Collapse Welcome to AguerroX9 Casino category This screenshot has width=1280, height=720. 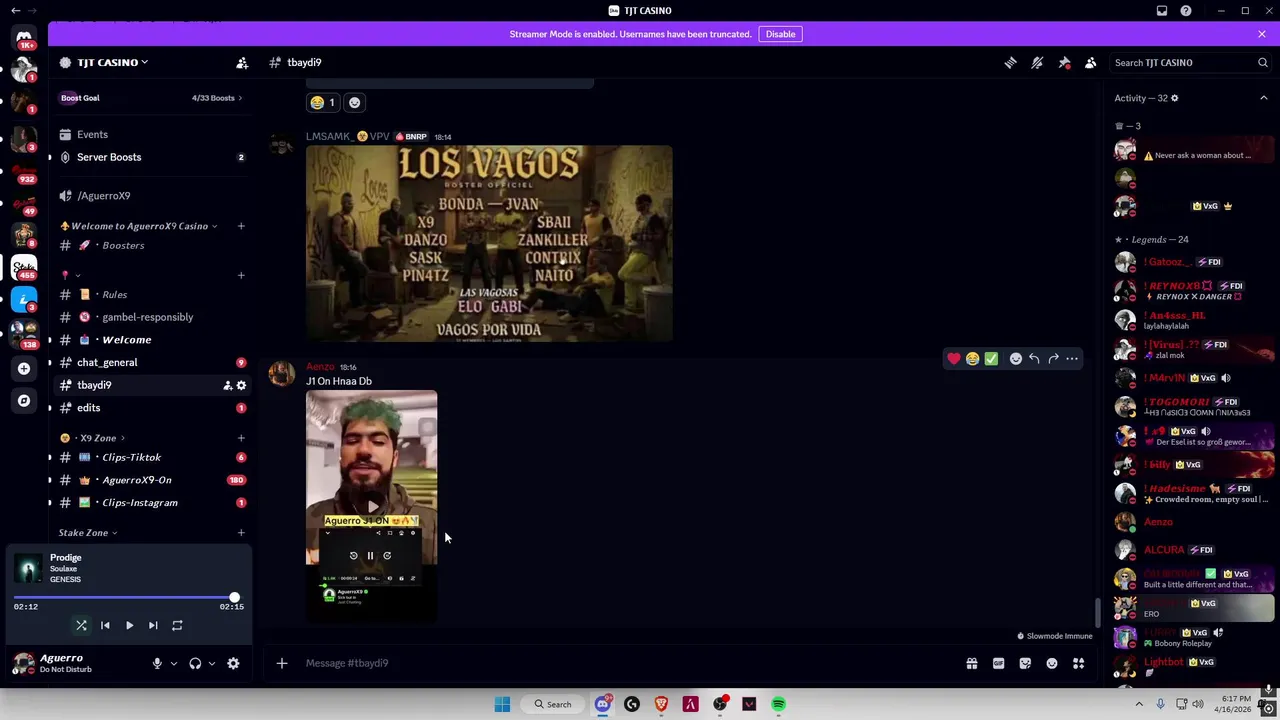coord(139,226)
